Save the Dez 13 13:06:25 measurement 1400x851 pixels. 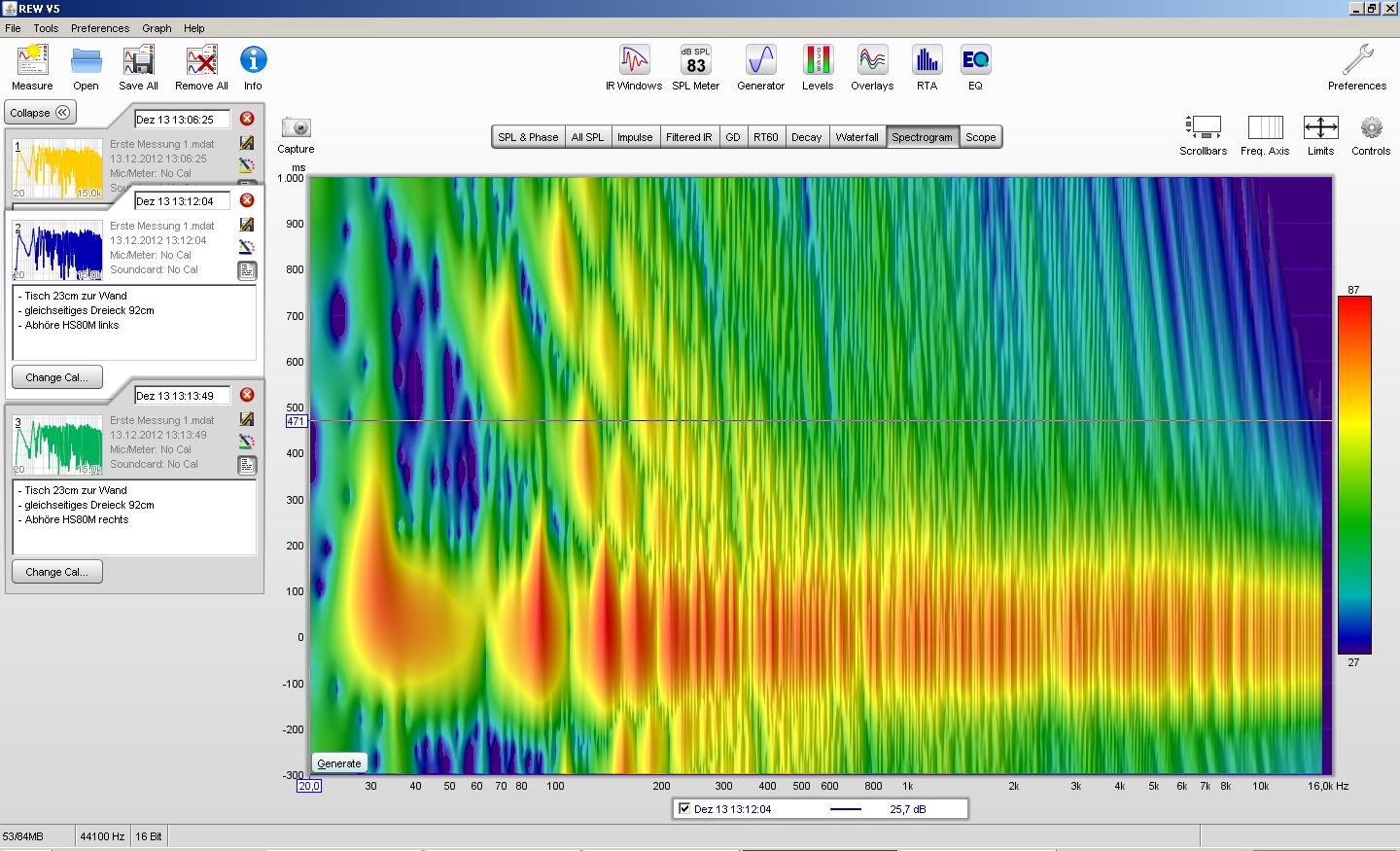247,143
